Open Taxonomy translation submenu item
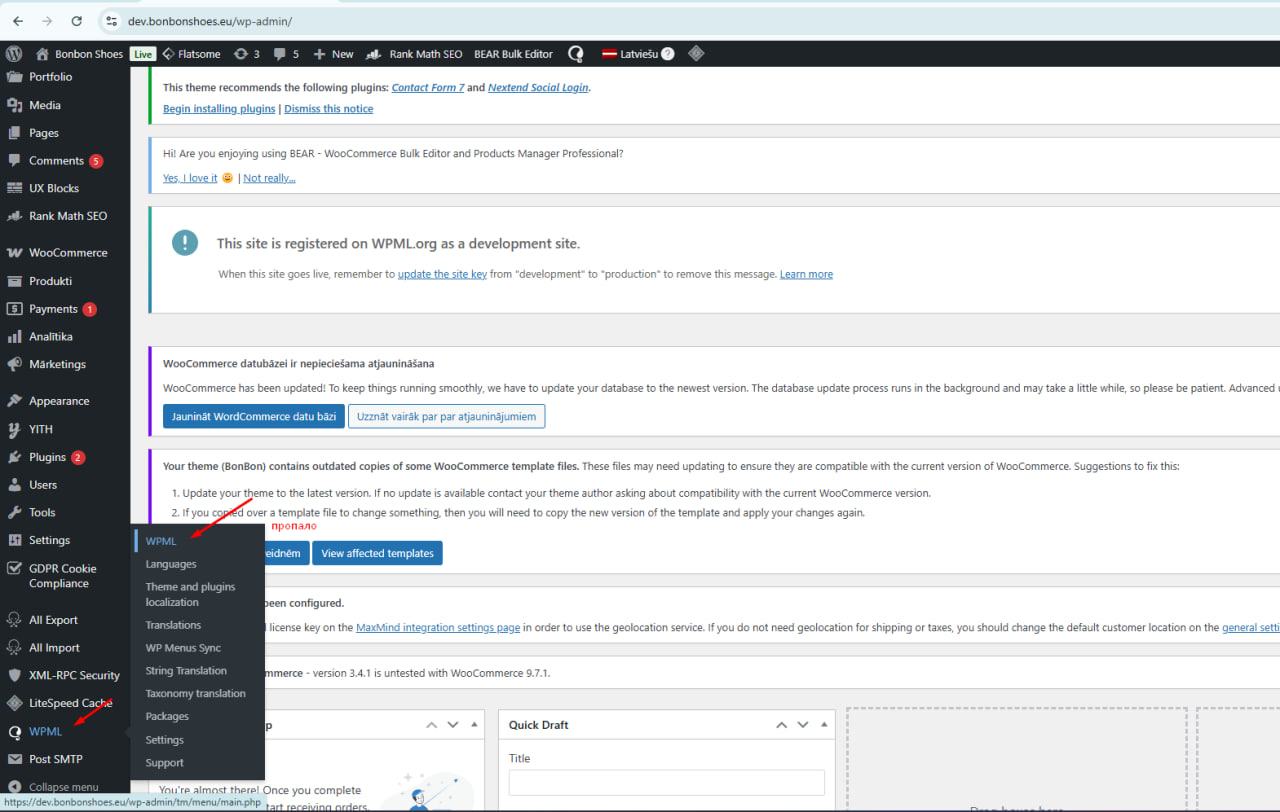The image size is (1280, 812). [x=195, y=693]
